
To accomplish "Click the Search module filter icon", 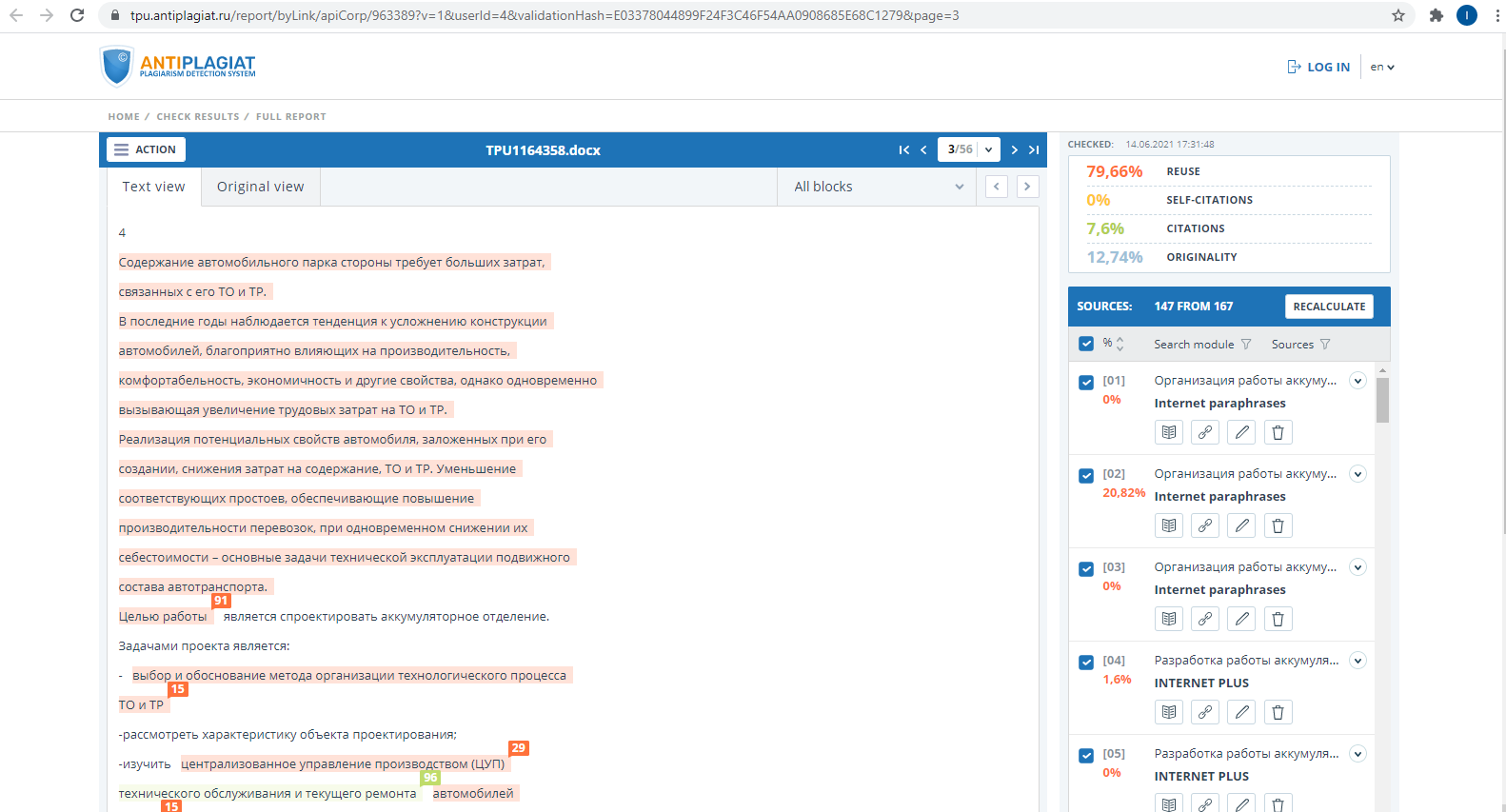I will pos(1246,345).
